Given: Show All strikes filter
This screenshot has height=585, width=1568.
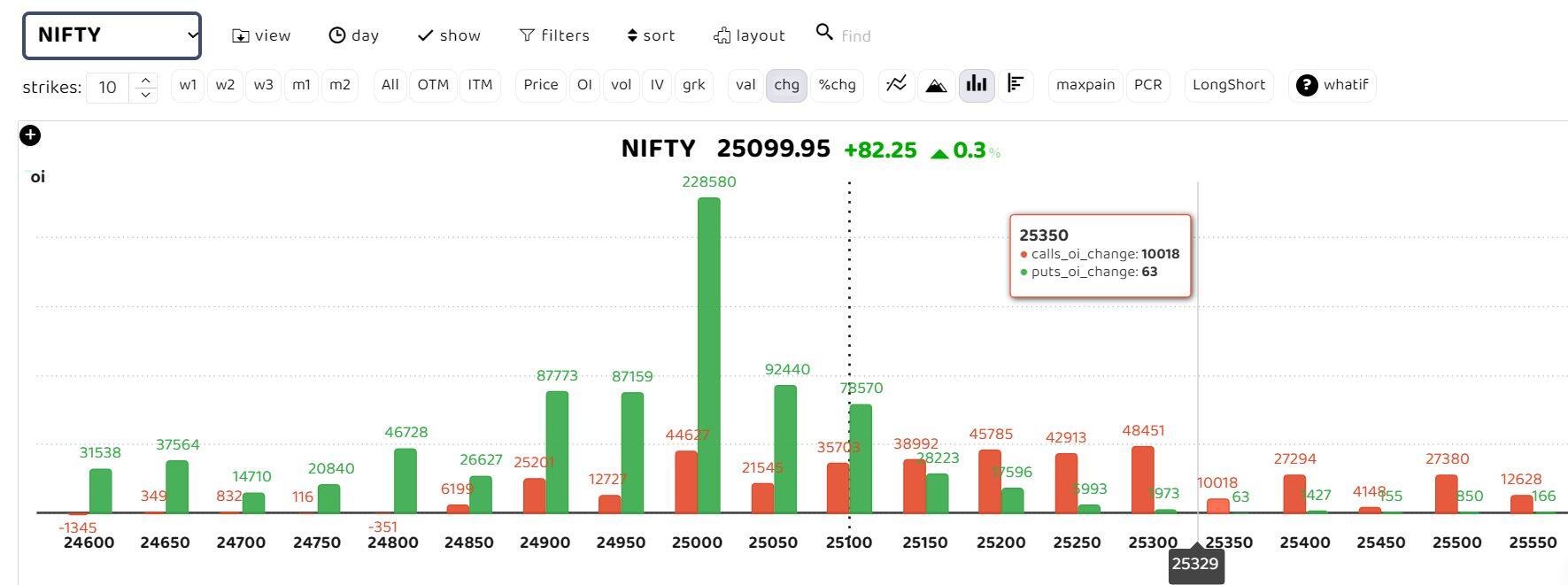Looking at the screenshot, I should pos(390,85).
